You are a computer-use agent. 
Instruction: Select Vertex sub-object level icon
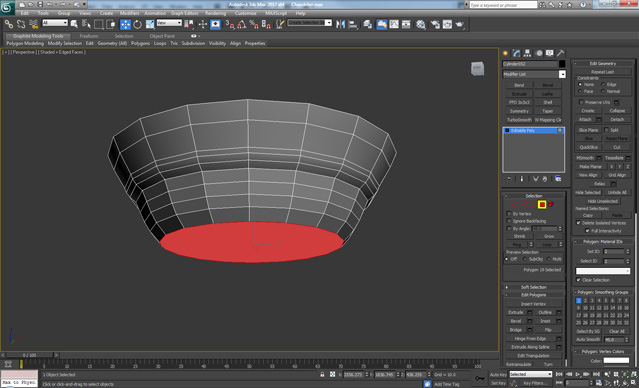pyautogui.click(x=515, y=205)
